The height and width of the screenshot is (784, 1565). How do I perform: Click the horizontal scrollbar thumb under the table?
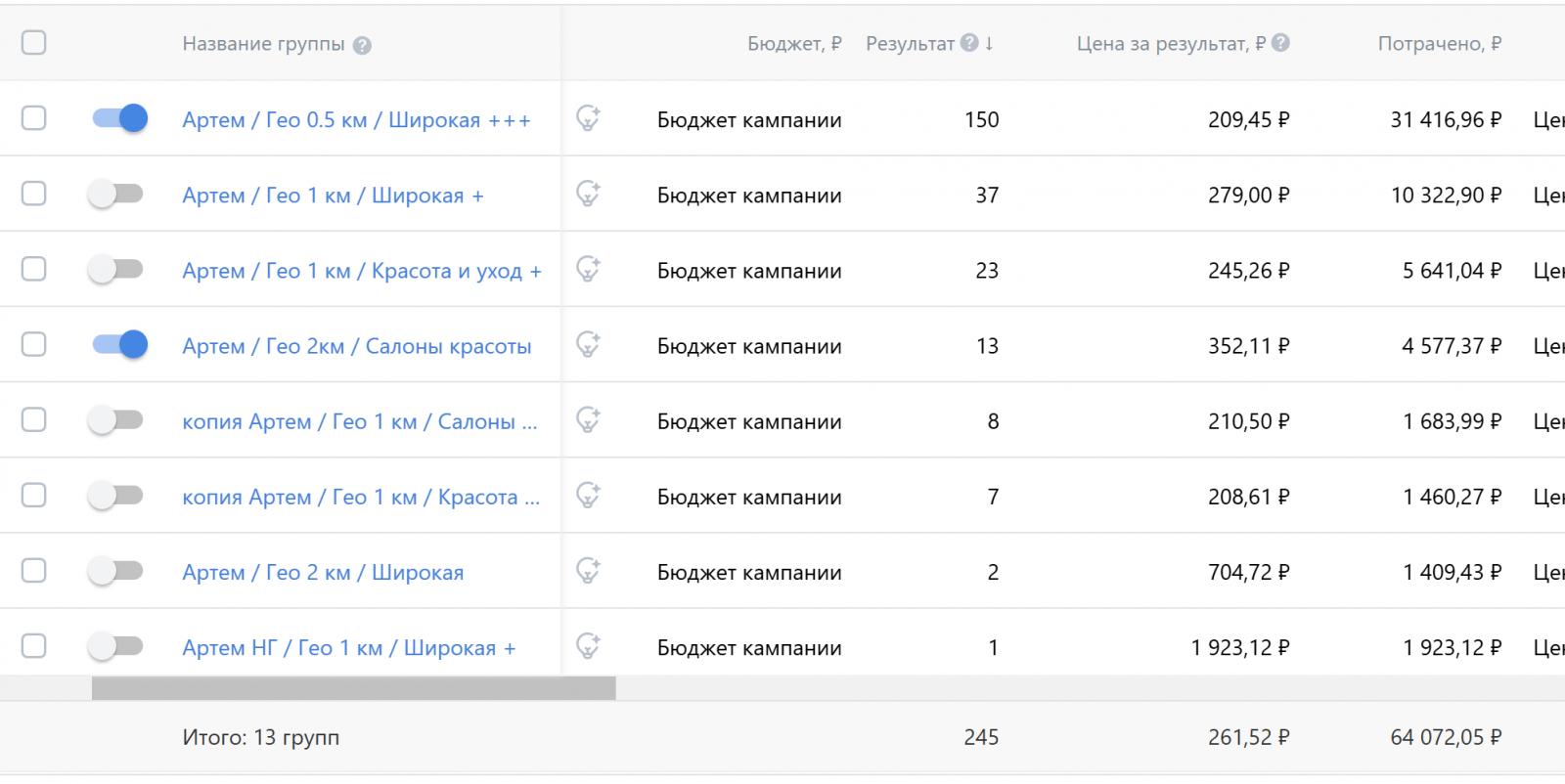353,688
